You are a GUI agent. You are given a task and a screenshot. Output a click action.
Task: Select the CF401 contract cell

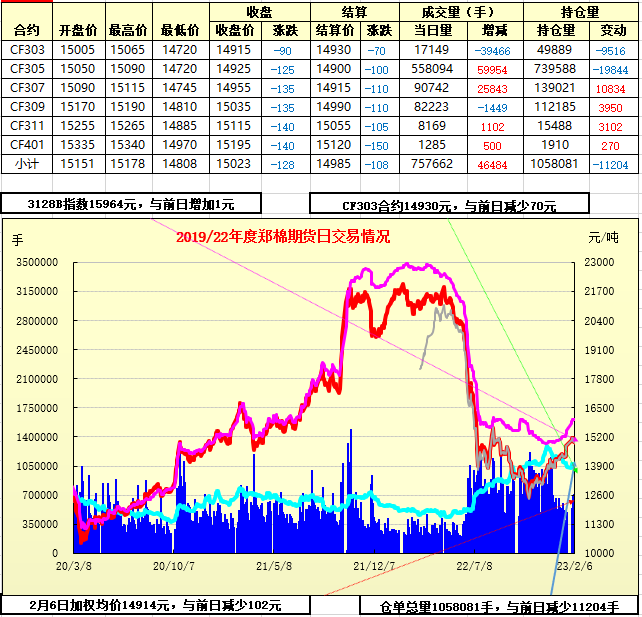[x=27, y=144]
